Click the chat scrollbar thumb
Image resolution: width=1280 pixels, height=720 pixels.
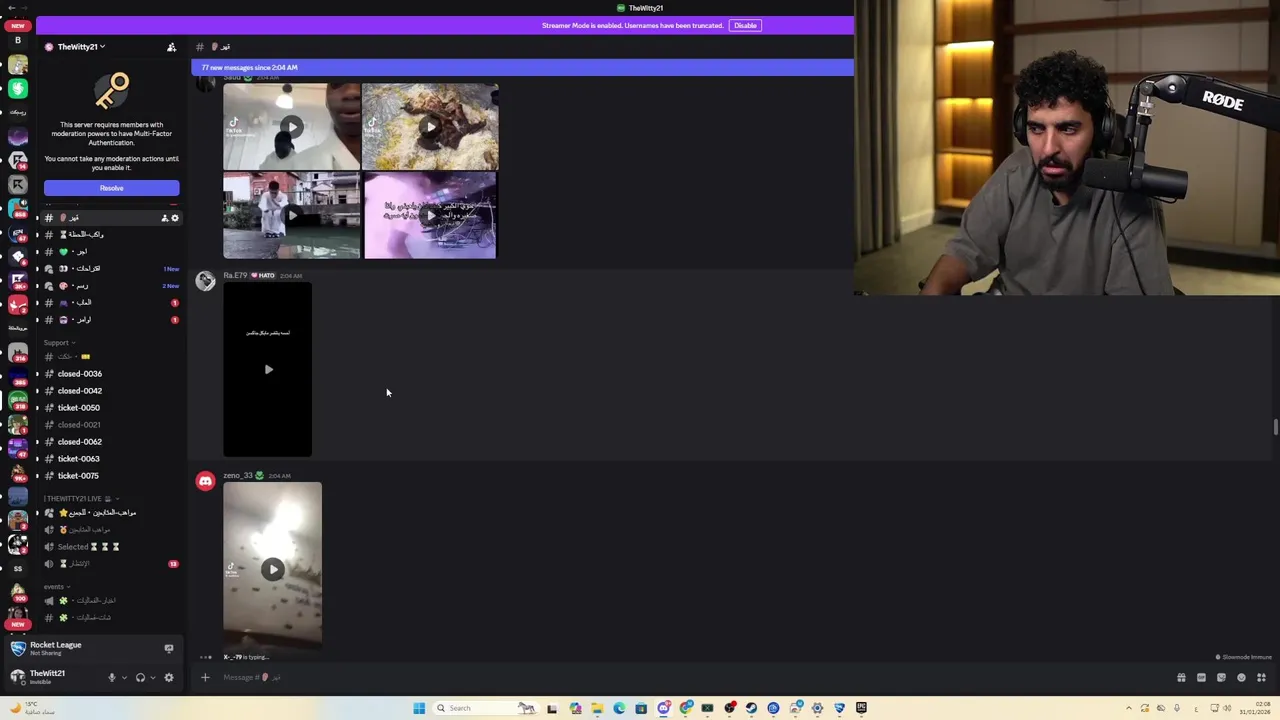1275,427
